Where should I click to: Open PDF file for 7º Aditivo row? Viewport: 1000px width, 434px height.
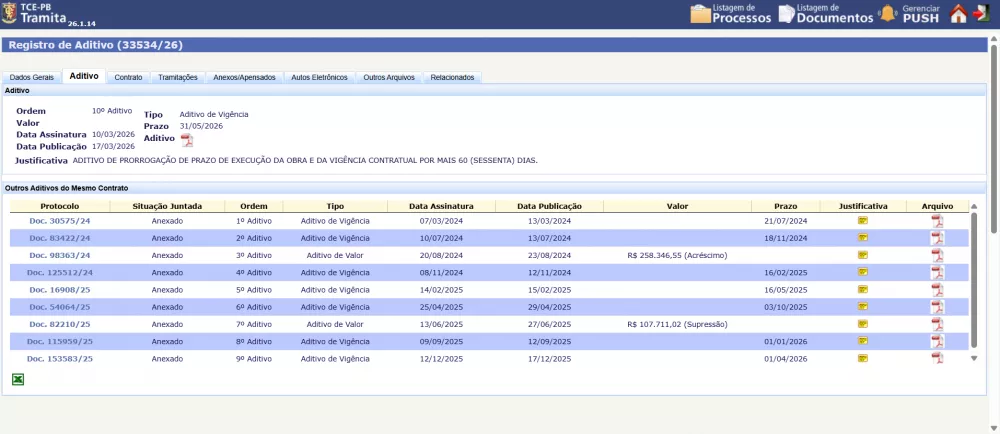(x=937, y=324)
